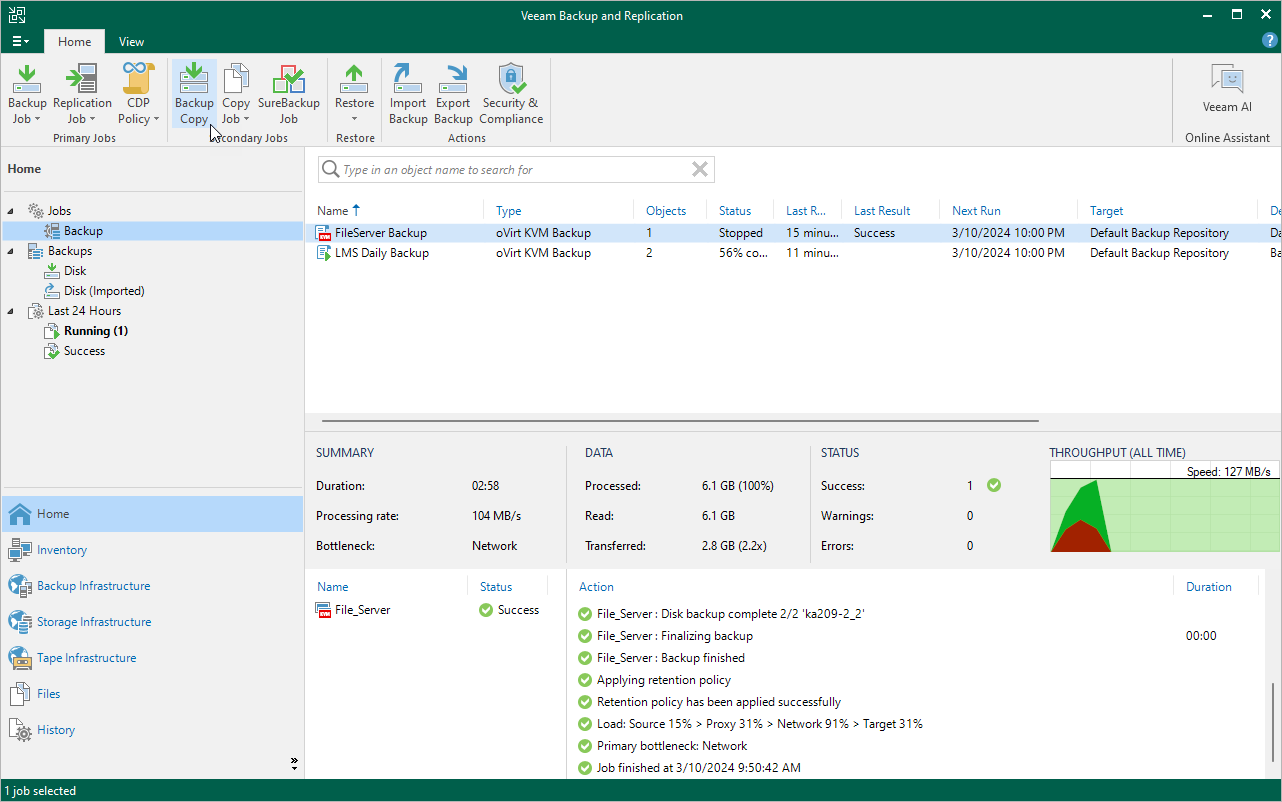Select the LMS Daily Backup job row
This screenshot has height=802, width=1282.
click(x=381, y=253)
